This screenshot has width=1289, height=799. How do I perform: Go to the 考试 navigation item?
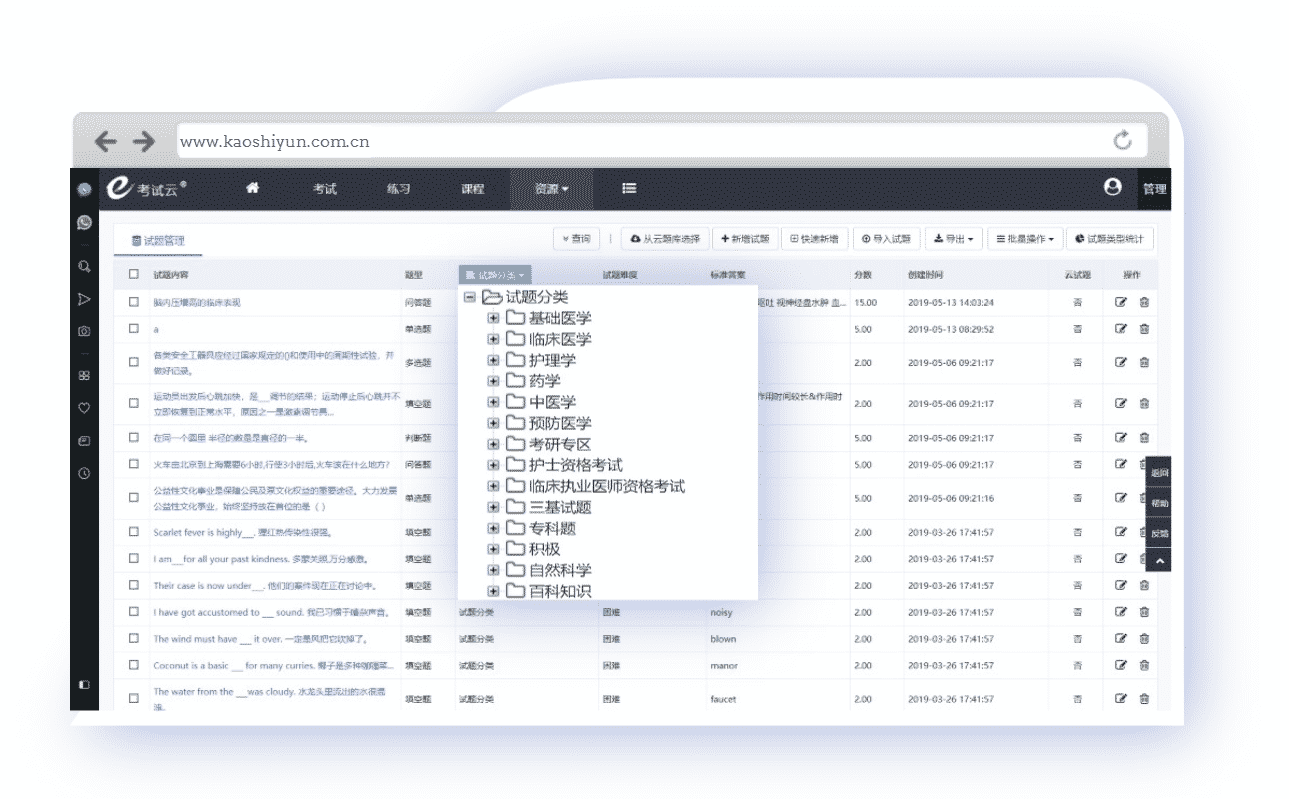point(324,189)
